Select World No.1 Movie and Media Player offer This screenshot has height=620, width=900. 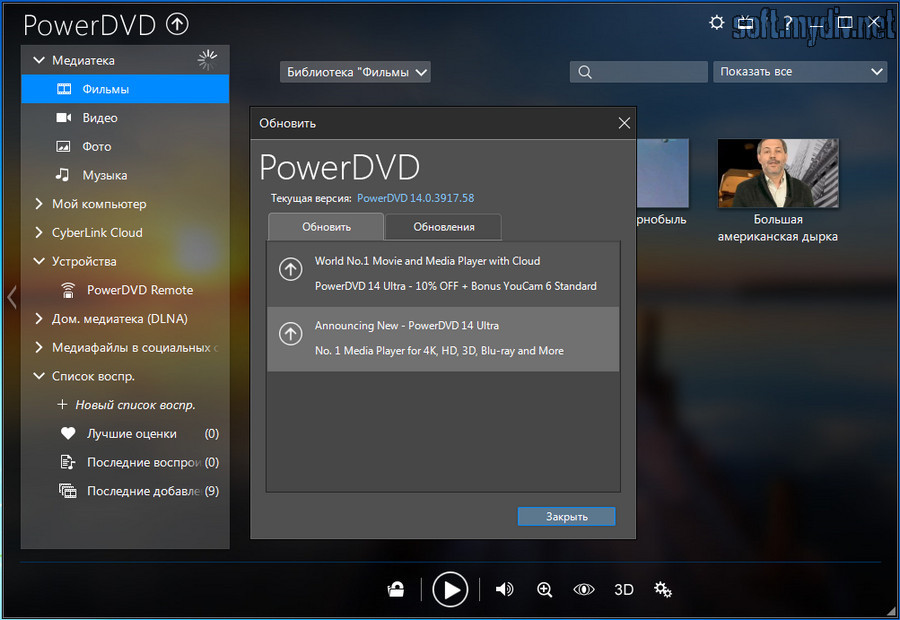443,274
